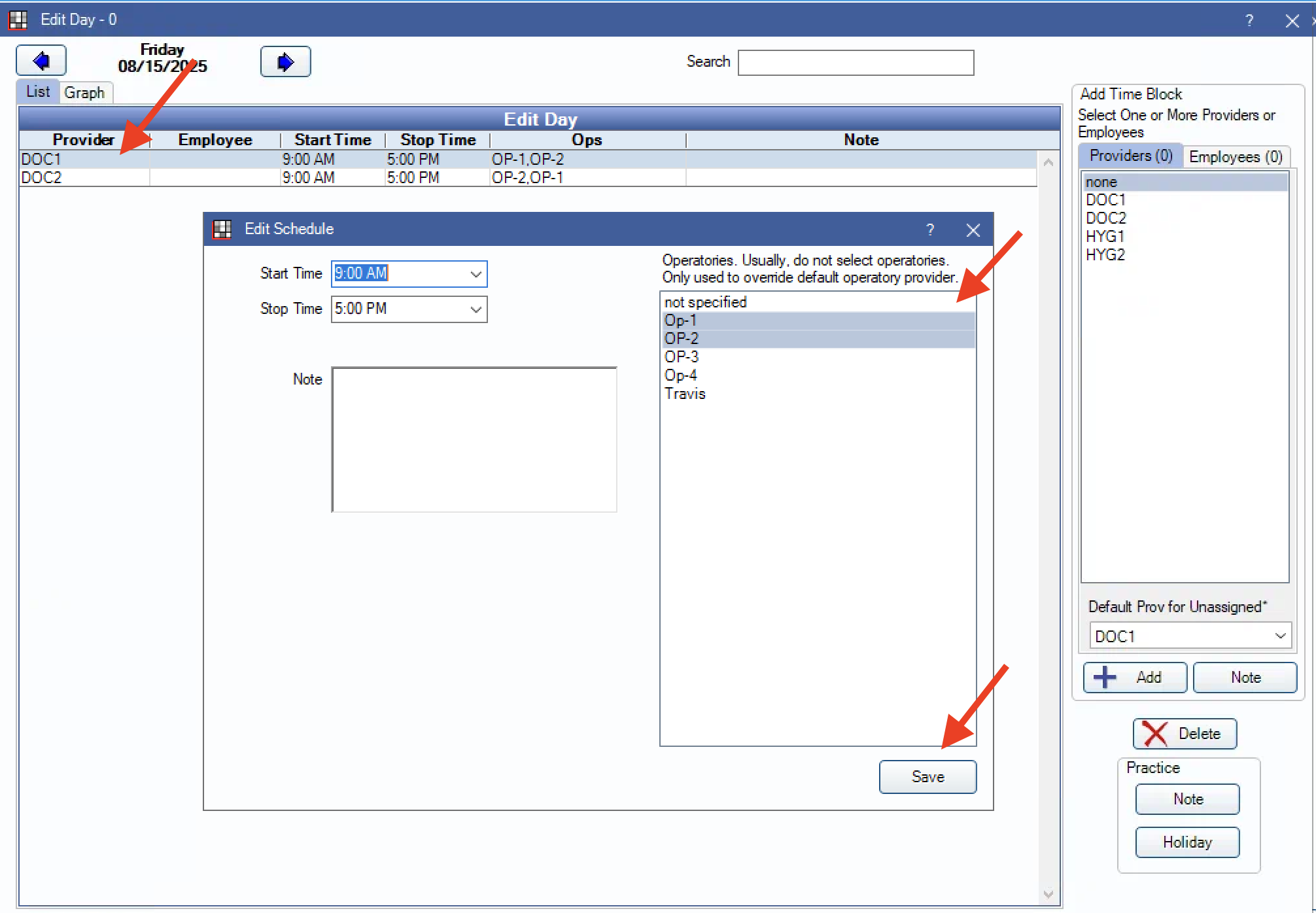Click the Holiday button under Practice
Viewport: 1316px width, 913px height.
1187,842
